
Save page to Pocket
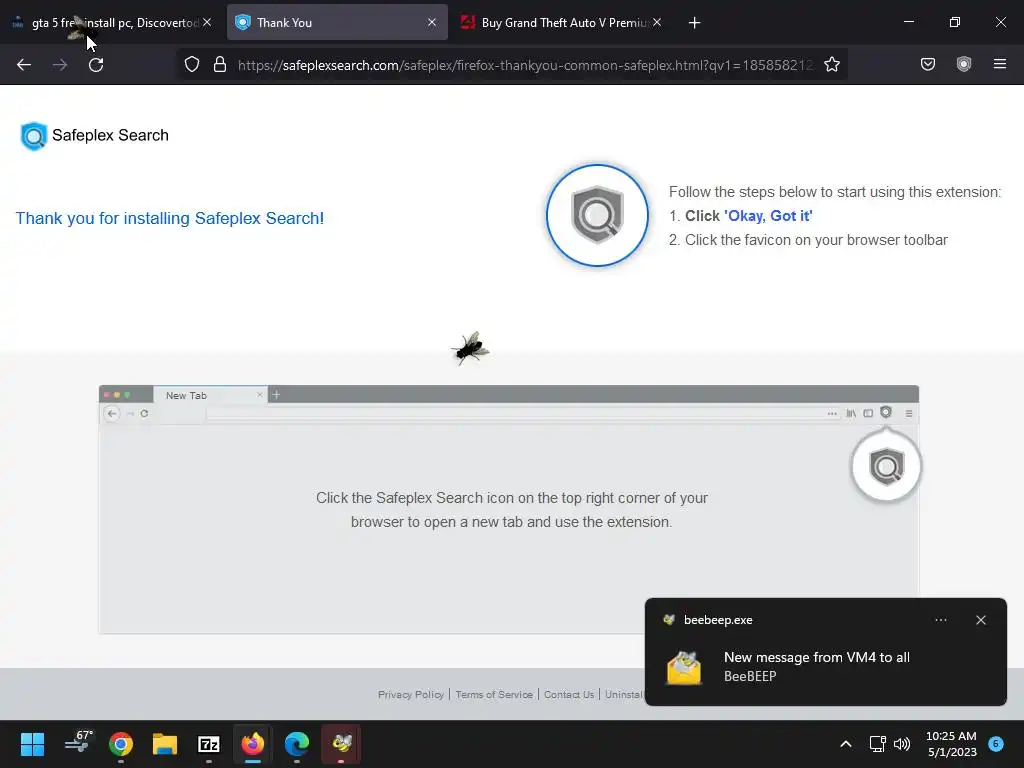click(x=928, y=64)
